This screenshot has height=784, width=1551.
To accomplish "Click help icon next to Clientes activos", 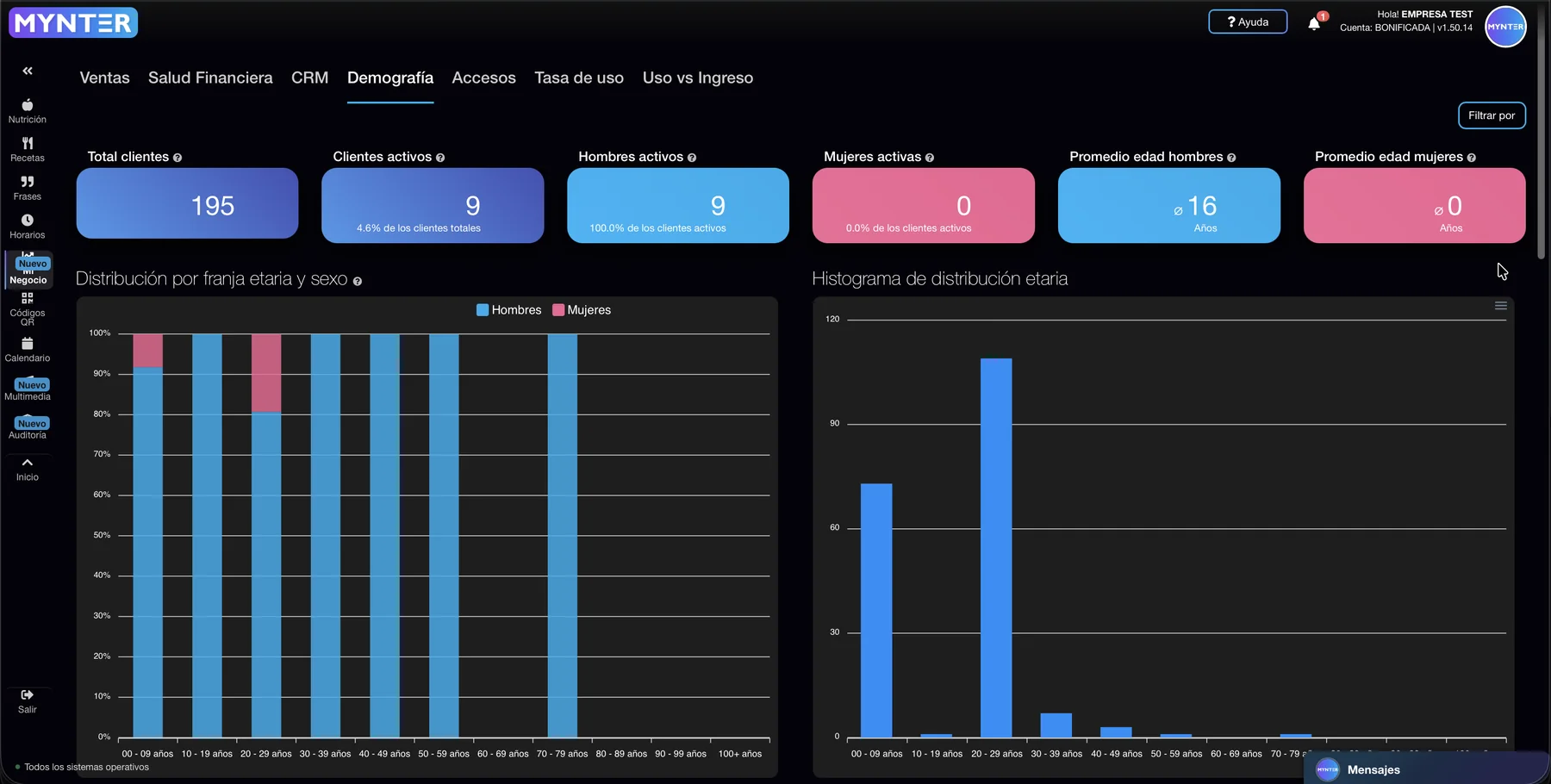I will 440,158.
